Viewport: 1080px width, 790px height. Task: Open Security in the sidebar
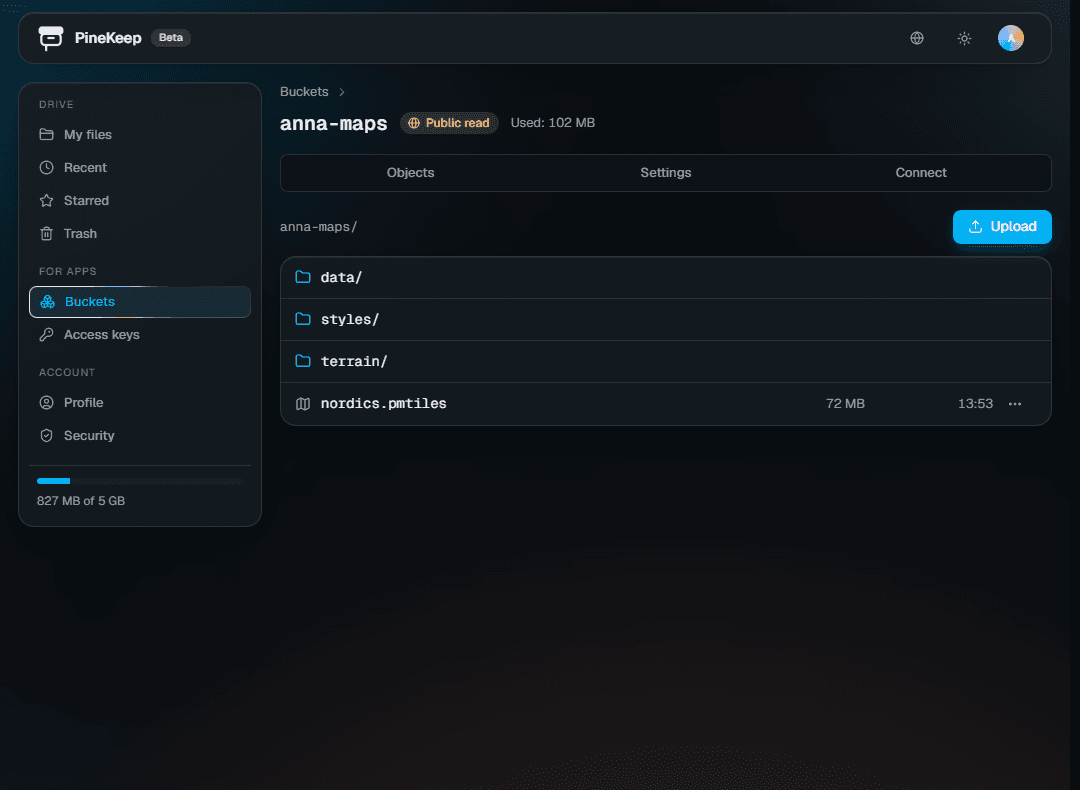tap(140, 435)
